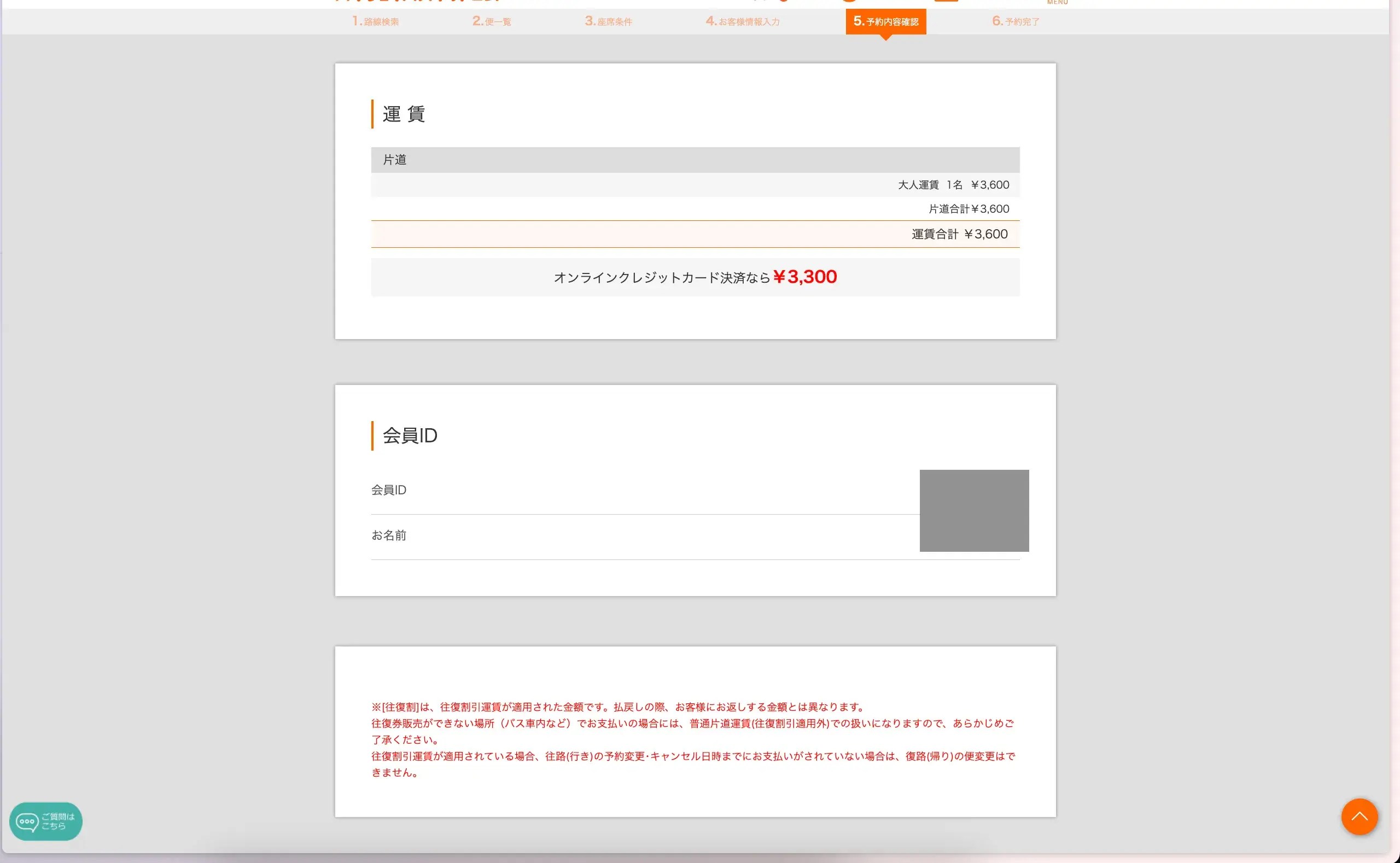This screenshot has width=1400, height=863.
Task: Click the 会員ID section heading
Action: coord(409,435)
